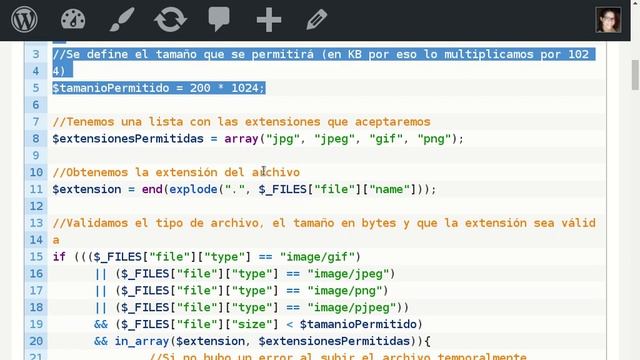
Task: Click the comment 'Tenemos una lista con las extensiones'
Action: click(x=241, y=122)
